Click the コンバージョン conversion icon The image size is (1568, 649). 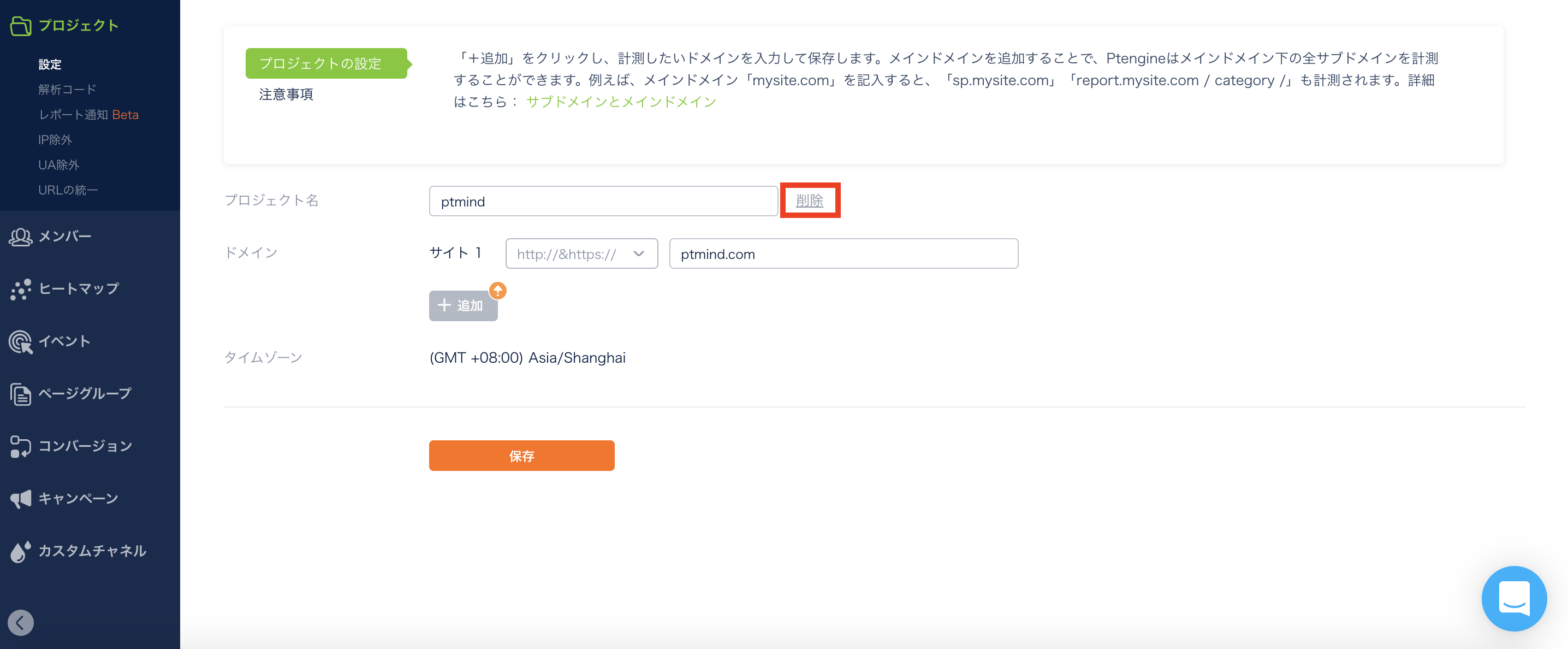21,446
